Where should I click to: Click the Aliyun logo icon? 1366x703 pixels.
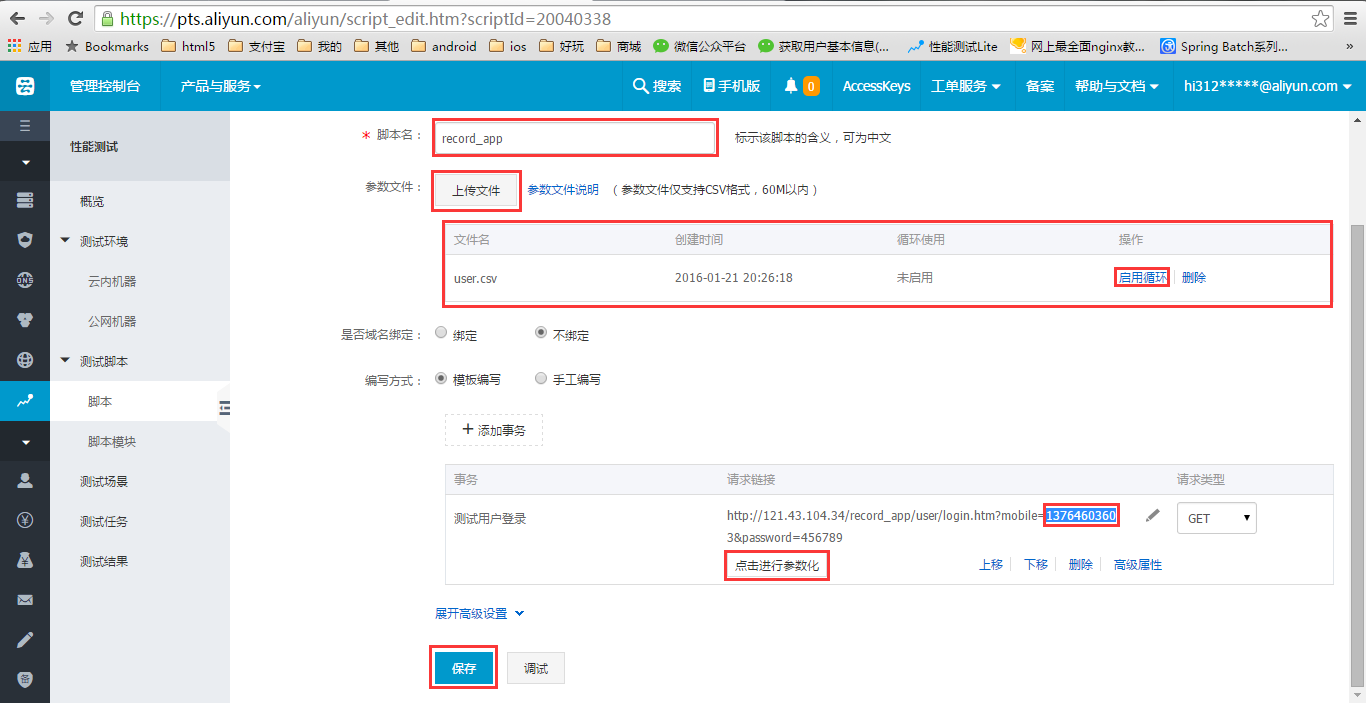click(25, 86)
